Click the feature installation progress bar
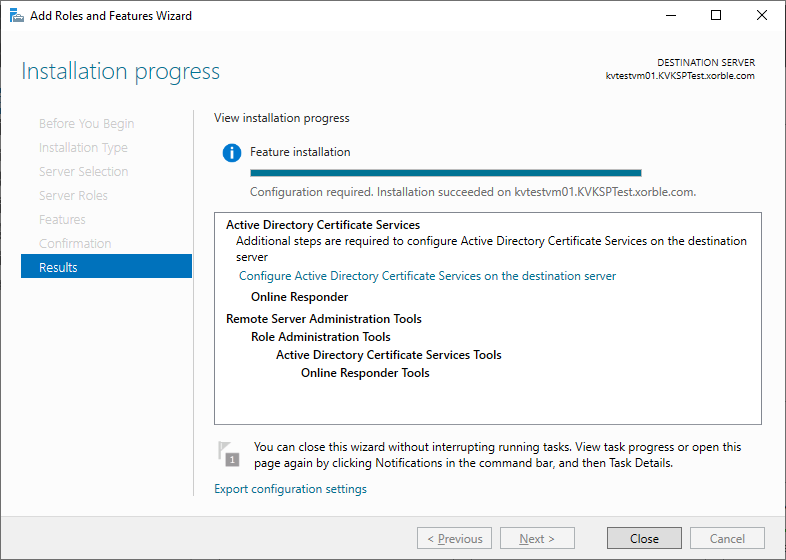Image resolution: width=786 pixels, height=560 pixels. point(445,173)
